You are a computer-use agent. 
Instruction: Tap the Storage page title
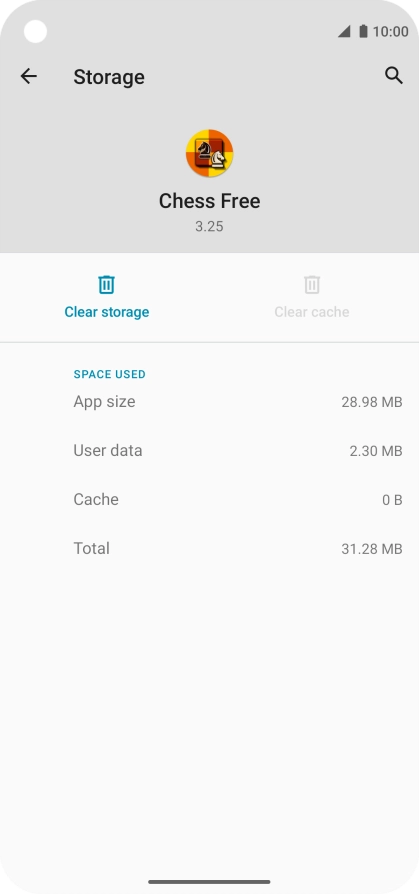tap(109, 77)
